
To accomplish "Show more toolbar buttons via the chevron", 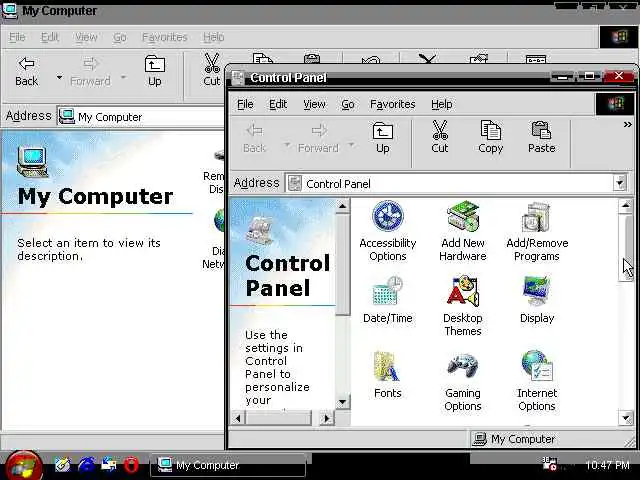I will point(627,124).
